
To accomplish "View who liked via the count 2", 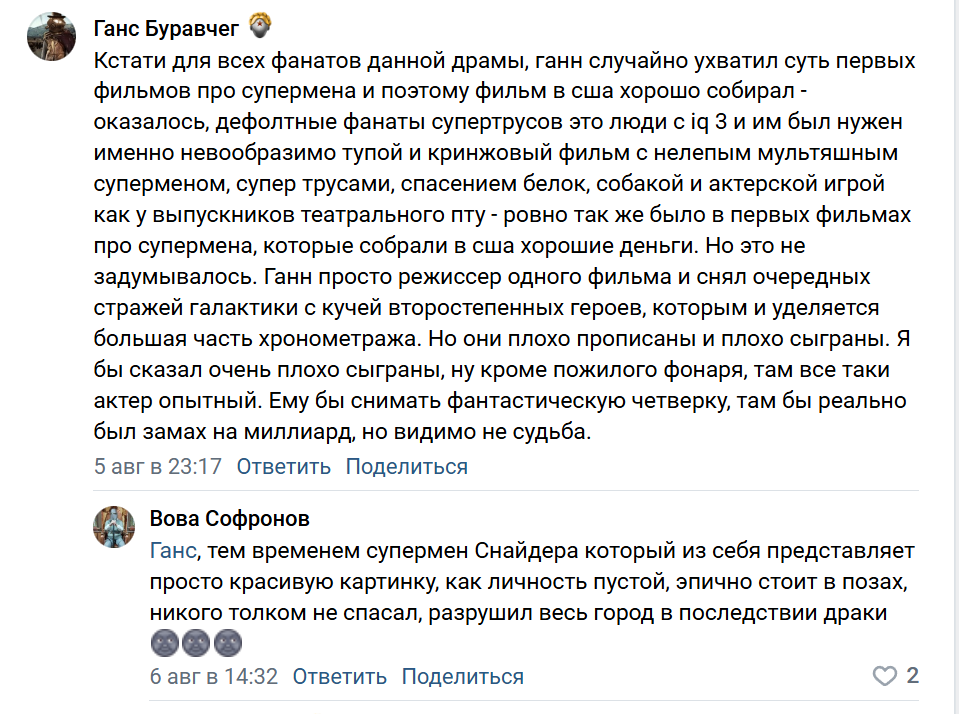I will pyautogui.click(x=912, y=676).
